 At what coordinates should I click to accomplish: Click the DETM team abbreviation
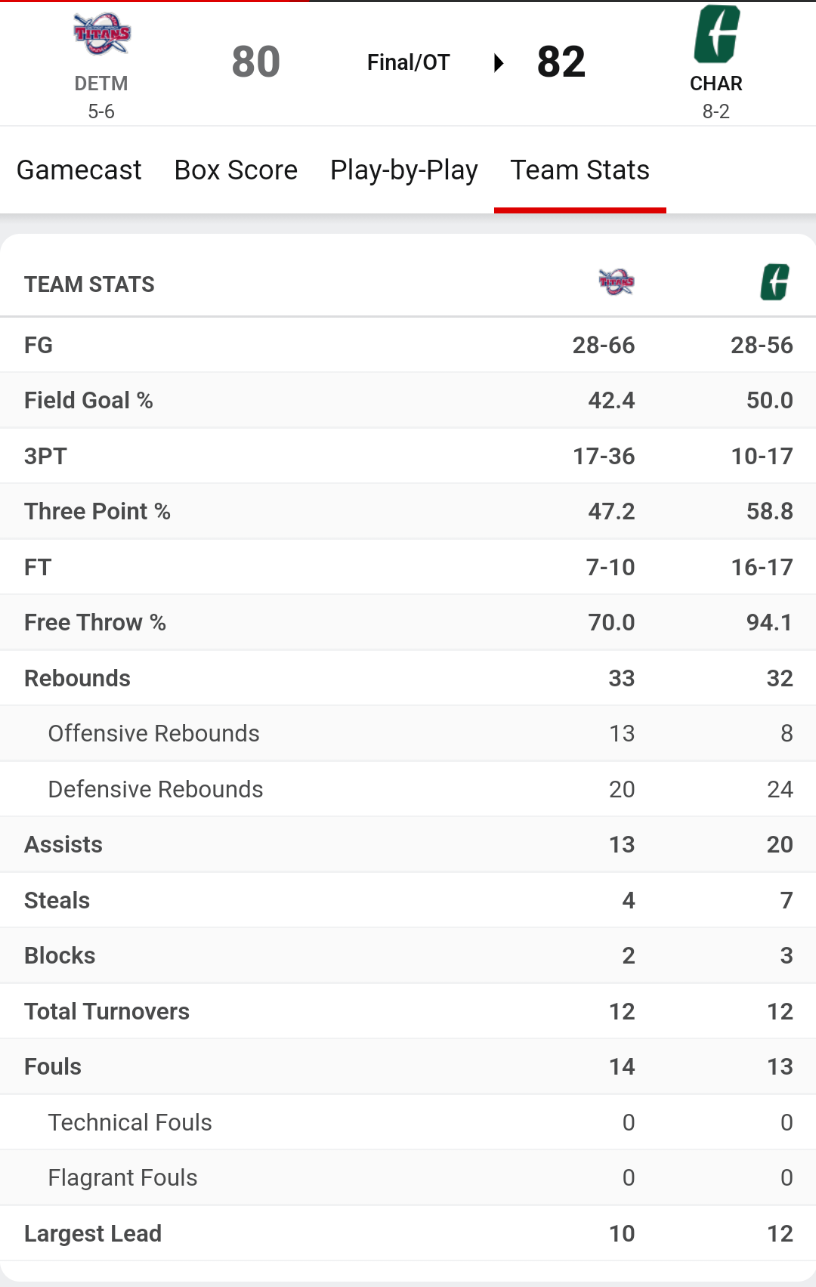(x=101, y=84)
